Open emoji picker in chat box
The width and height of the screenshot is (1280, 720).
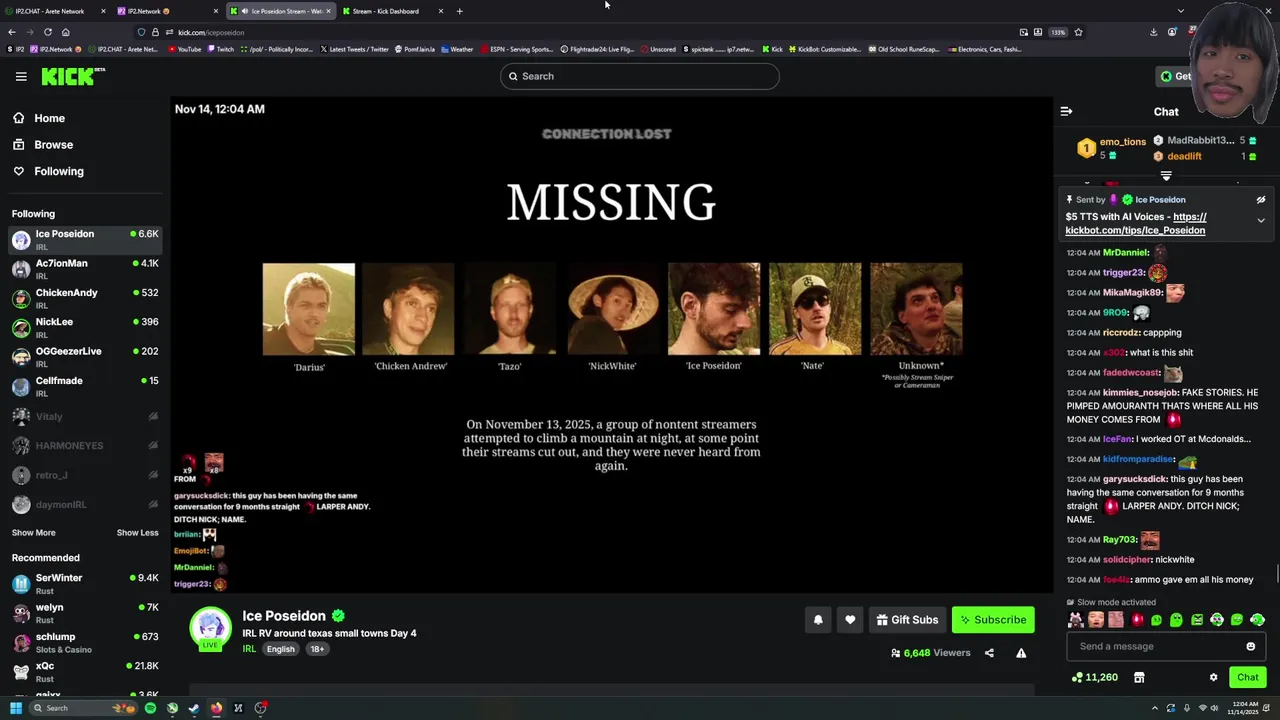pos(1250,646)
